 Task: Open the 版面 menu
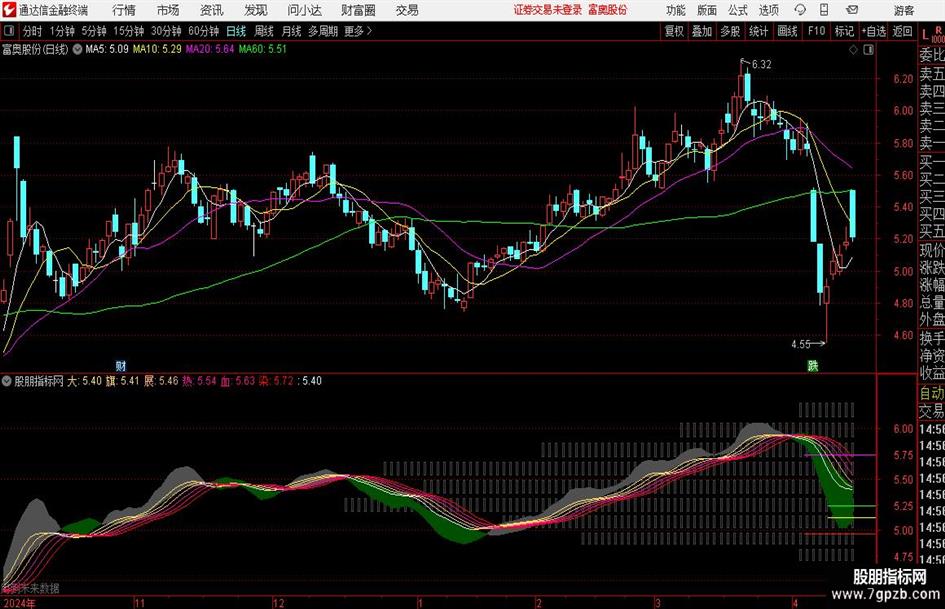[706, 10]
